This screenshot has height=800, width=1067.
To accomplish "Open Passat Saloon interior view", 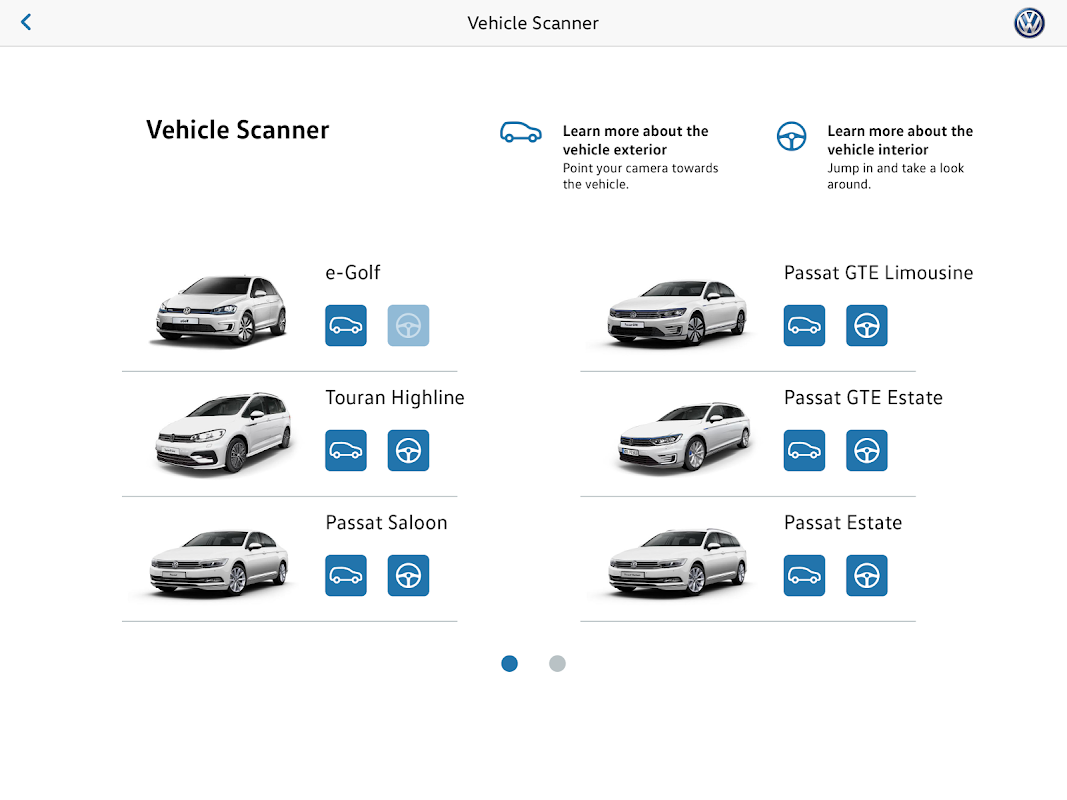I will coord(408,576).
